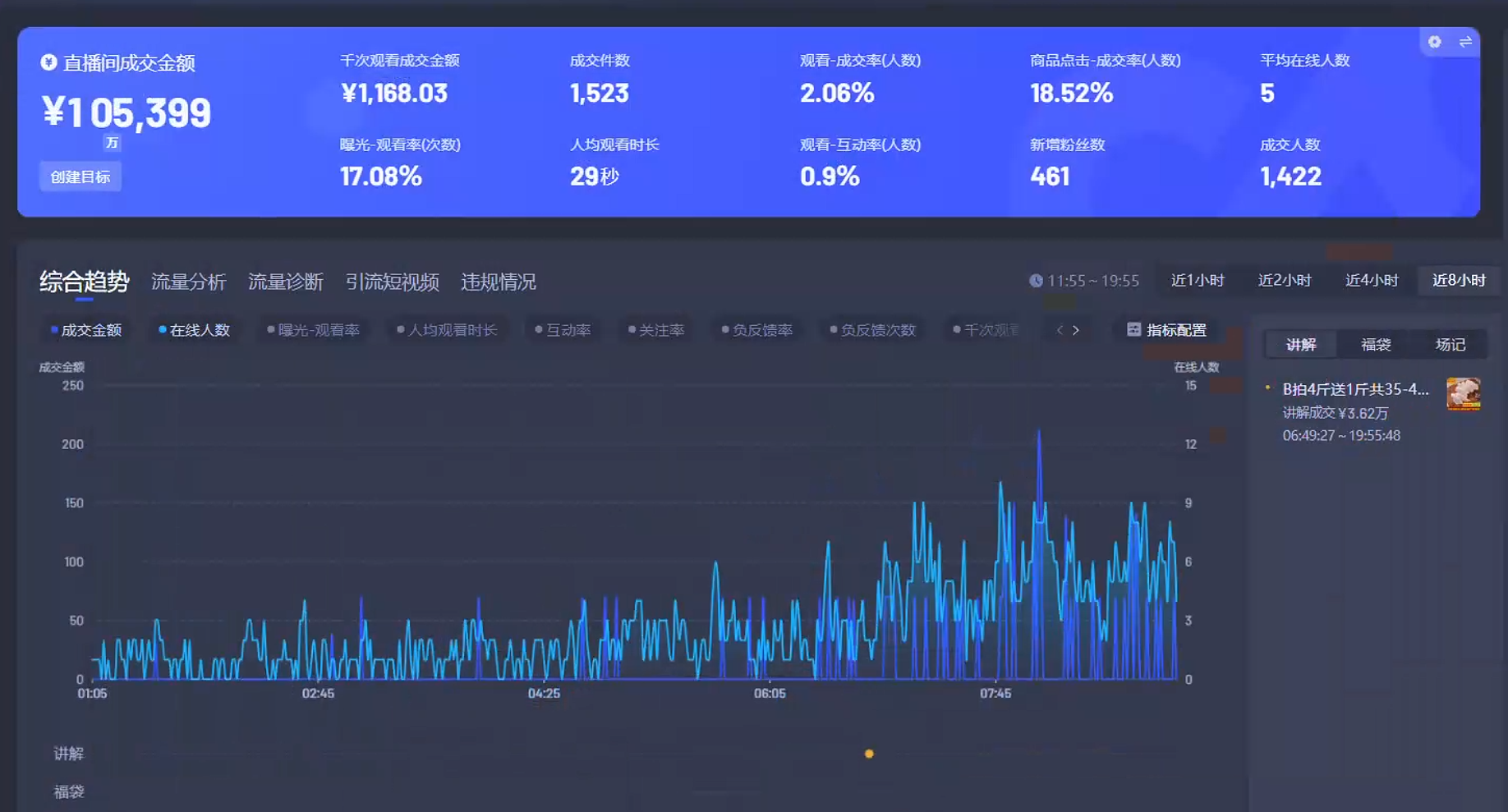1508x812 pixels.
Task: Switch to the 福袋 tab in right panel
Action: pos(1374,344)
